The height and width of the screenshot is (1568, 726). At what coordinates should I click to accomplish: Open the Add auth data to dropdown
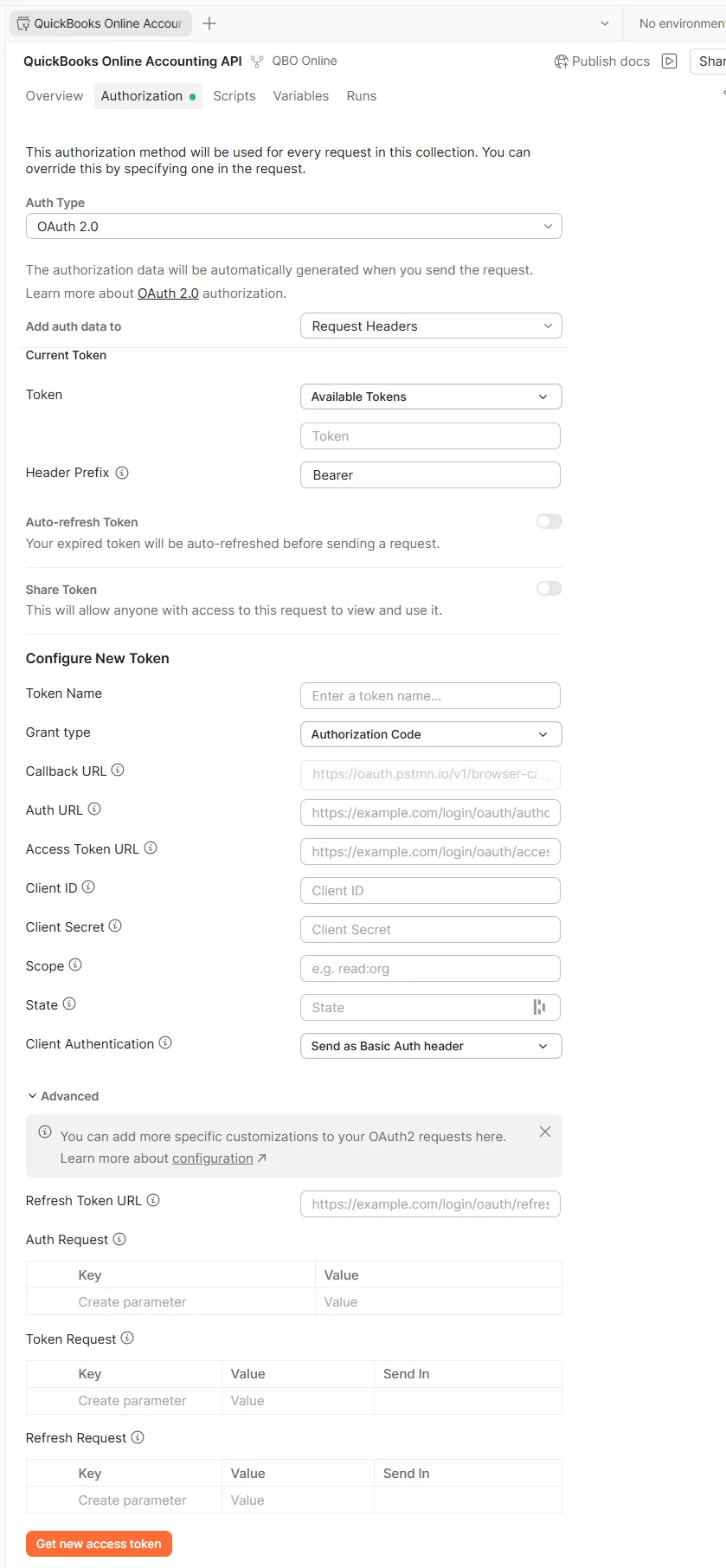coord(431,326)
